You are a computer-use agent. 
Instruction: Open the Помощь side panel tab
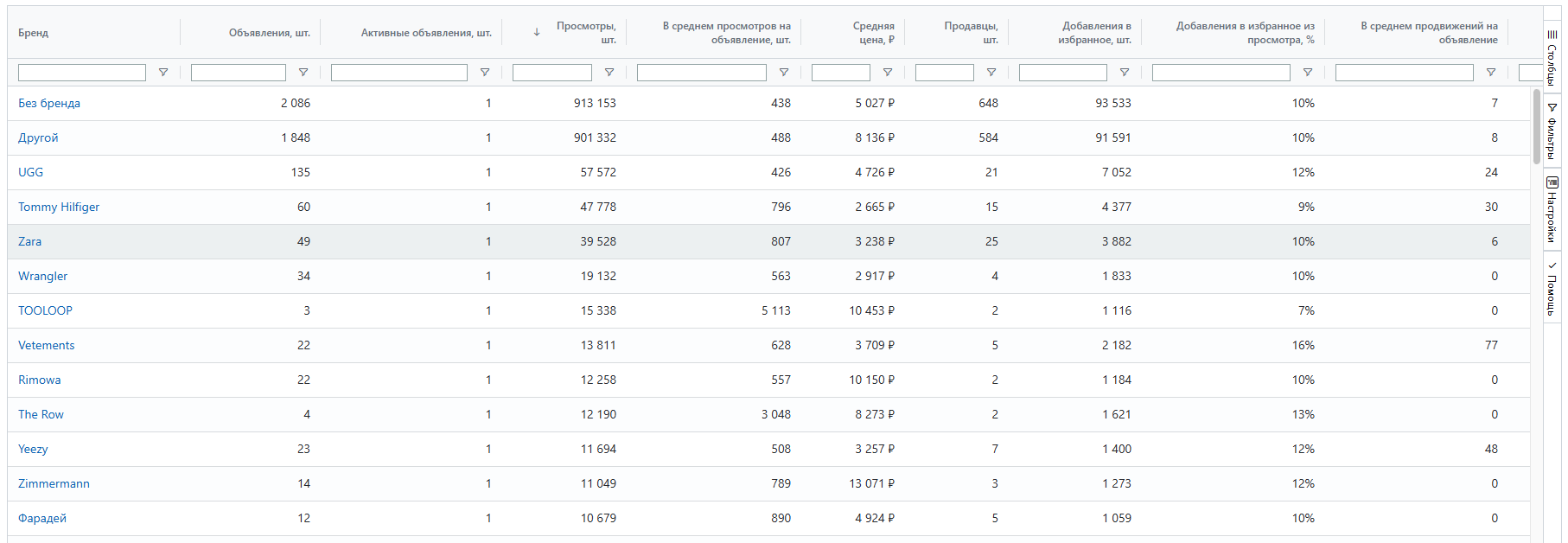click(1552, 288)
